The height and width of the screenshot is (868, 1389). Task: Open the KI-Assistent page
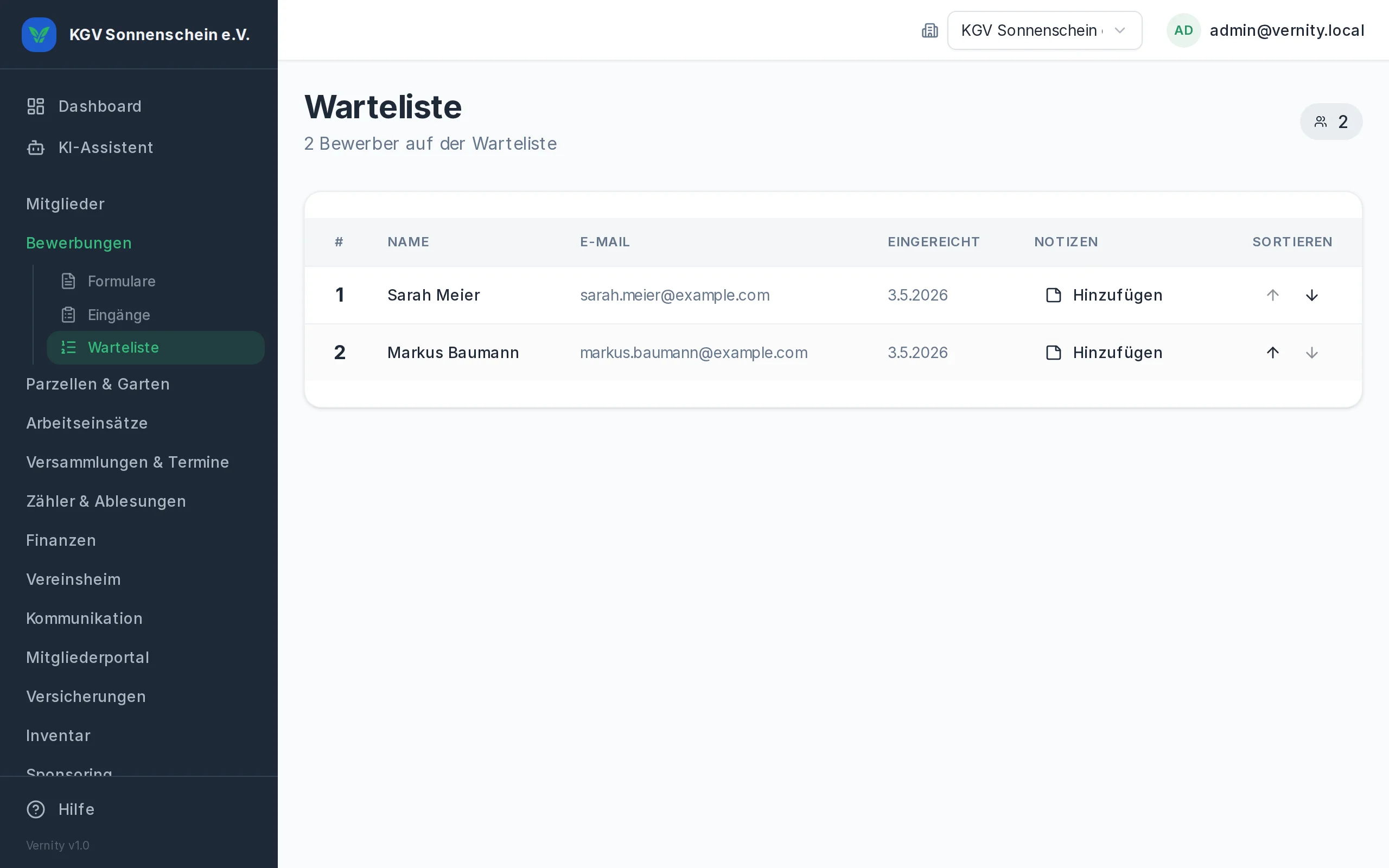coord(139,148)
